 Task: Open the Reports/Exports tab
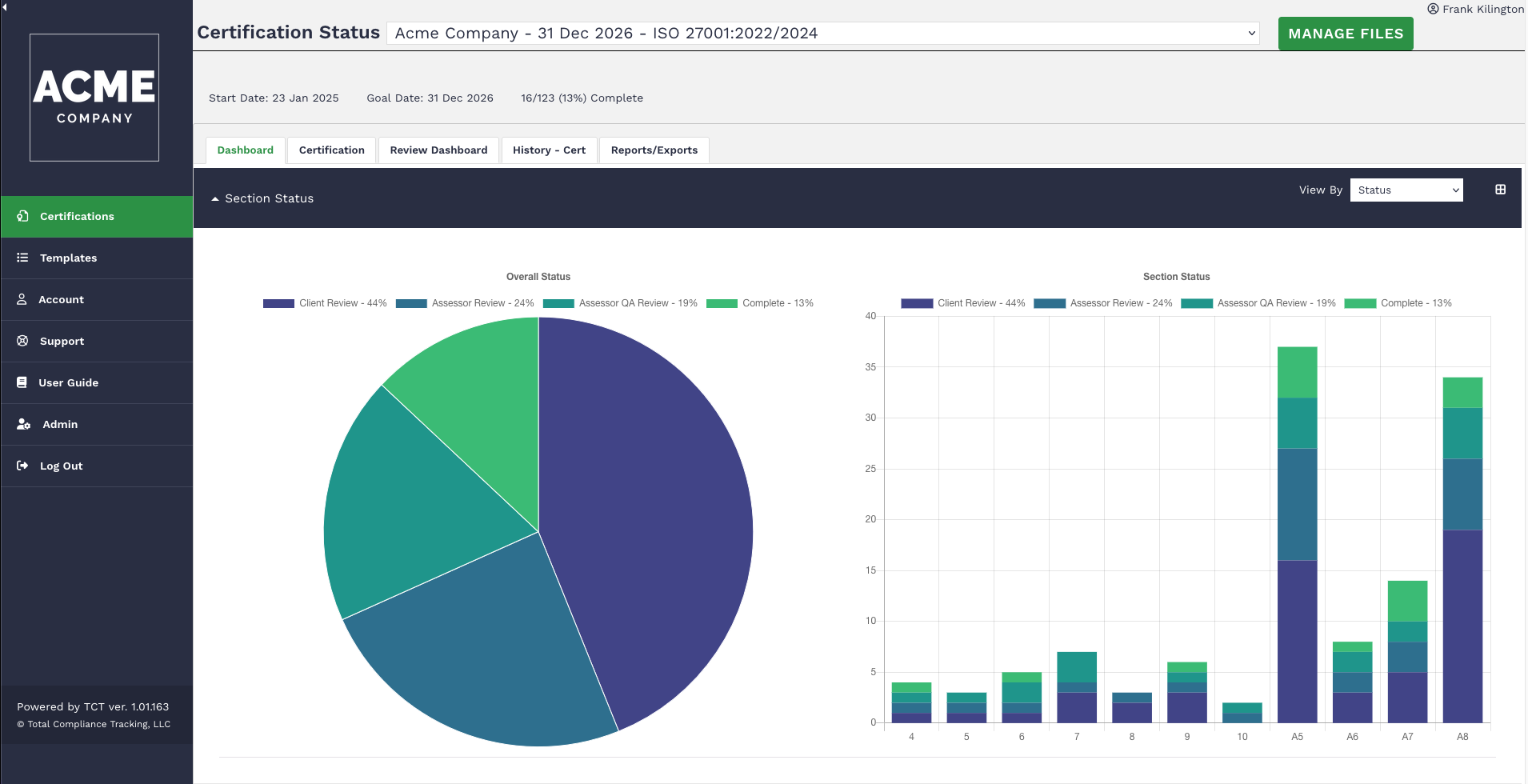(654, 150)
